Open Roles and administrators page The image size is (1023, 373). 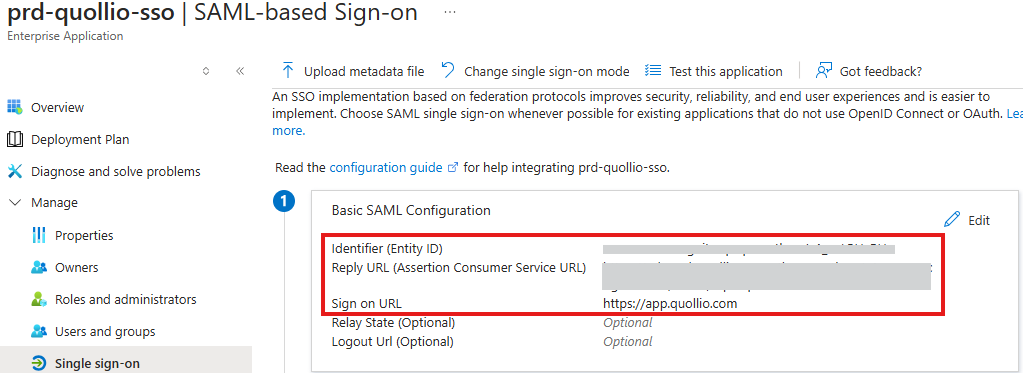[x=126, y=299]
